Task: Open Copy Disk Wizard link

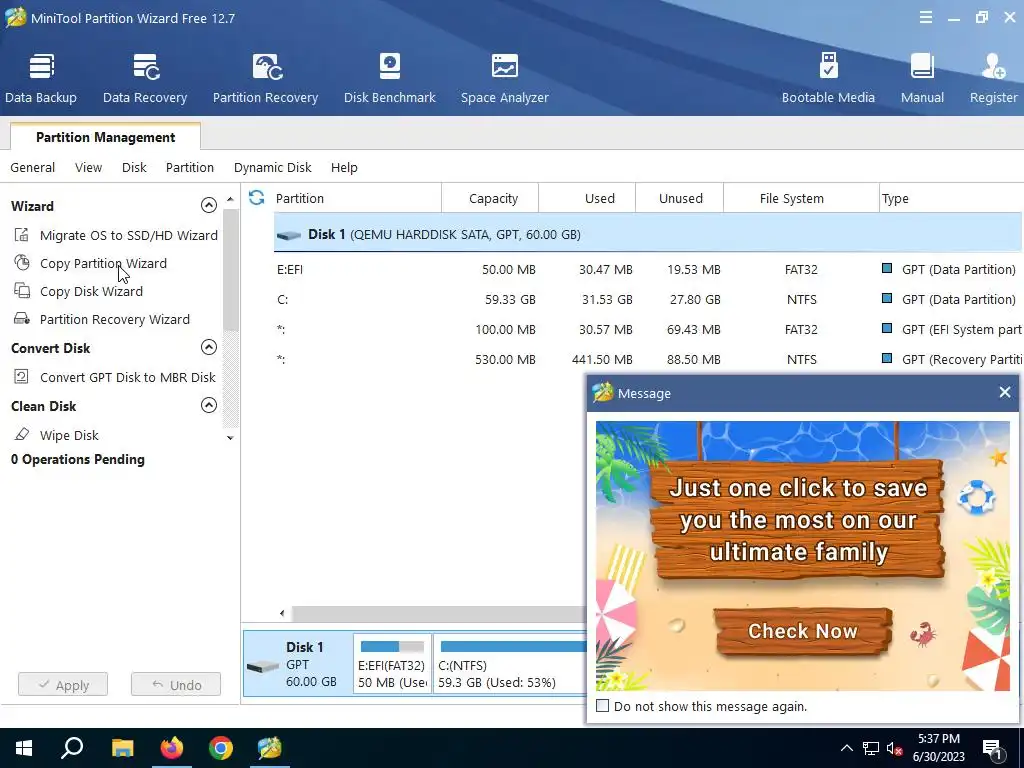Action: pos(91,291)
